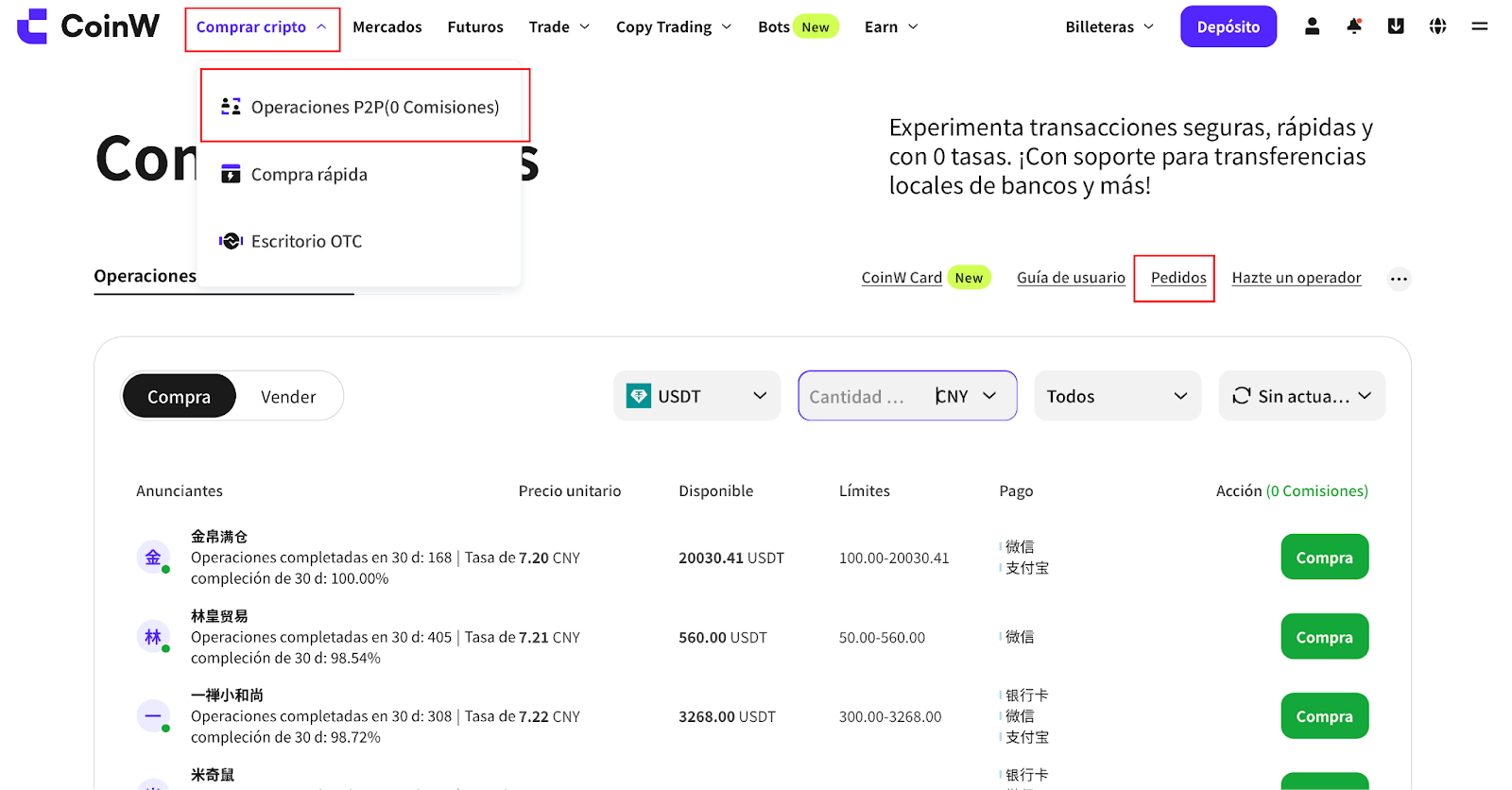Screen dimensions: 1512x790
Task: Open the Sin actua... refresh dropdown
Action: tap(1301, 396)
